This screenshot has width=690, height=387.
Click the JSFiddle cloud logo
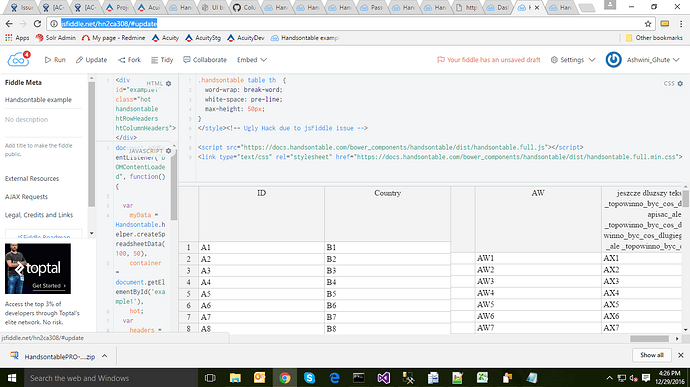(x=18, y=59)
